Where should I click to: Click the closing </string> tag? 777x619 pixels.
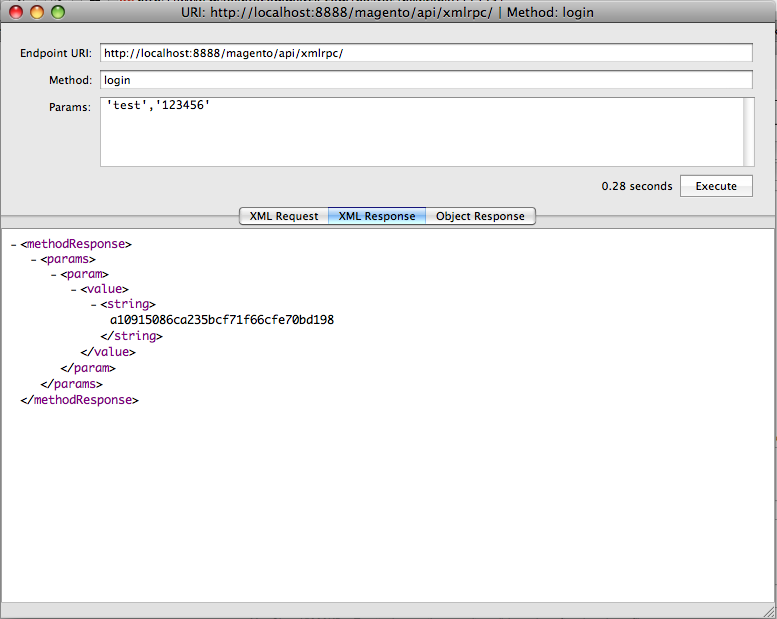tap(131, 336)
